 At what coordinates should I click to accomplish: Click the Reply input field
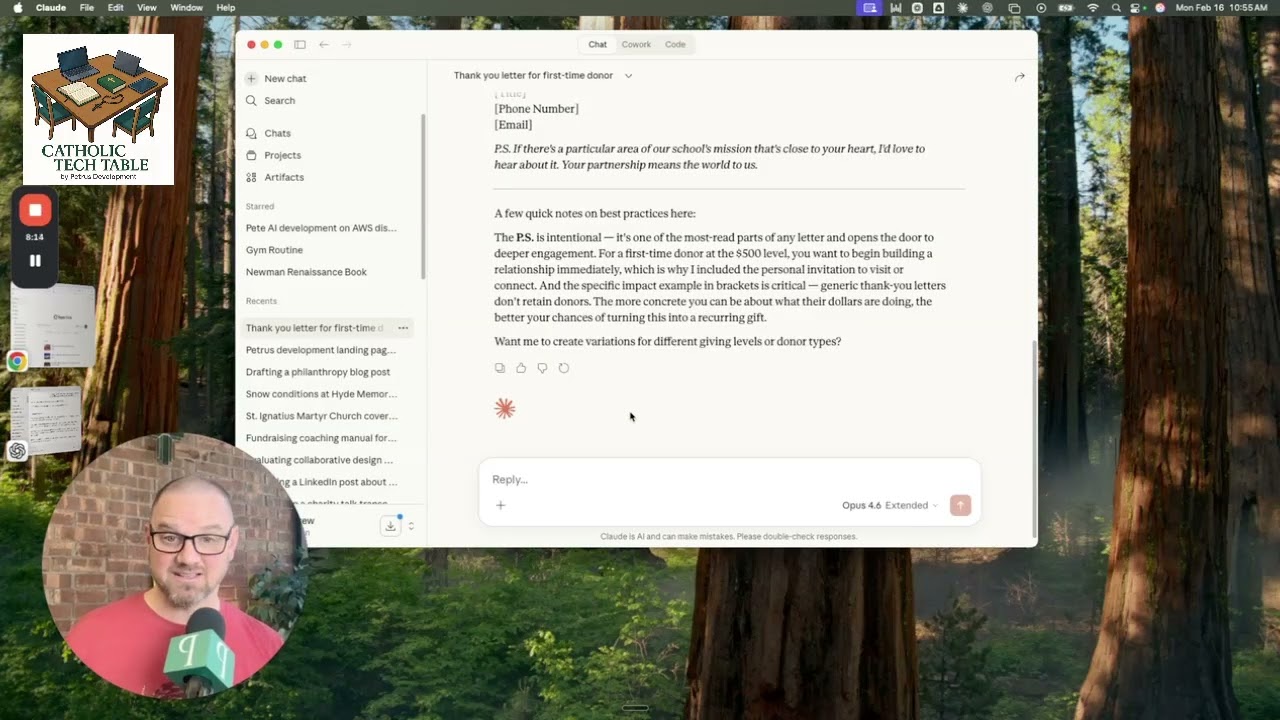pos(729,479)
